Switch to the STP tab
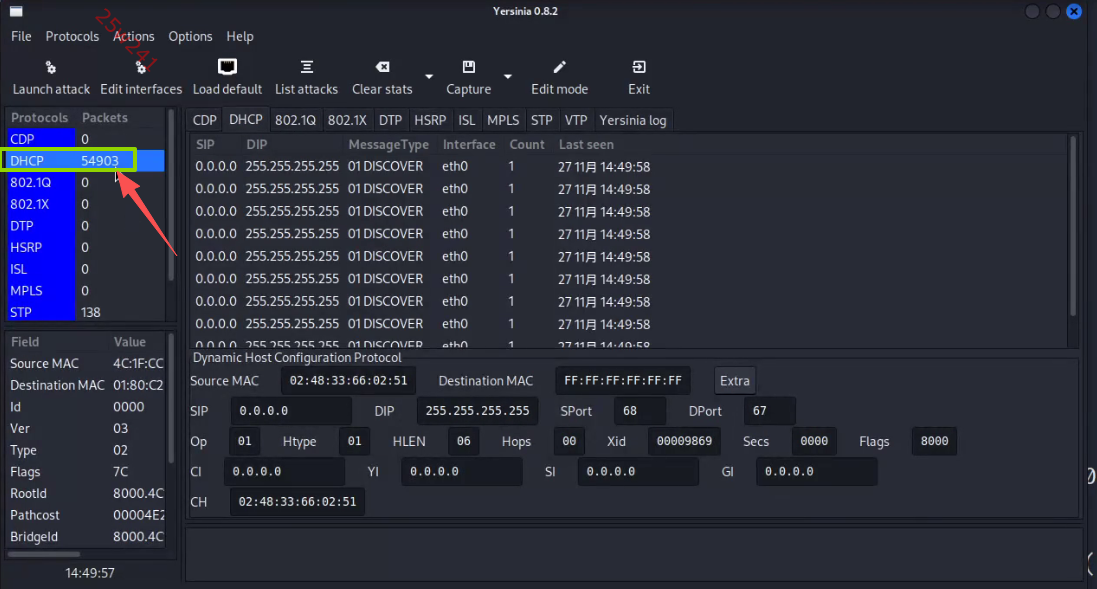Screen dimensions: 1097x589 click(x=542, y=120)
